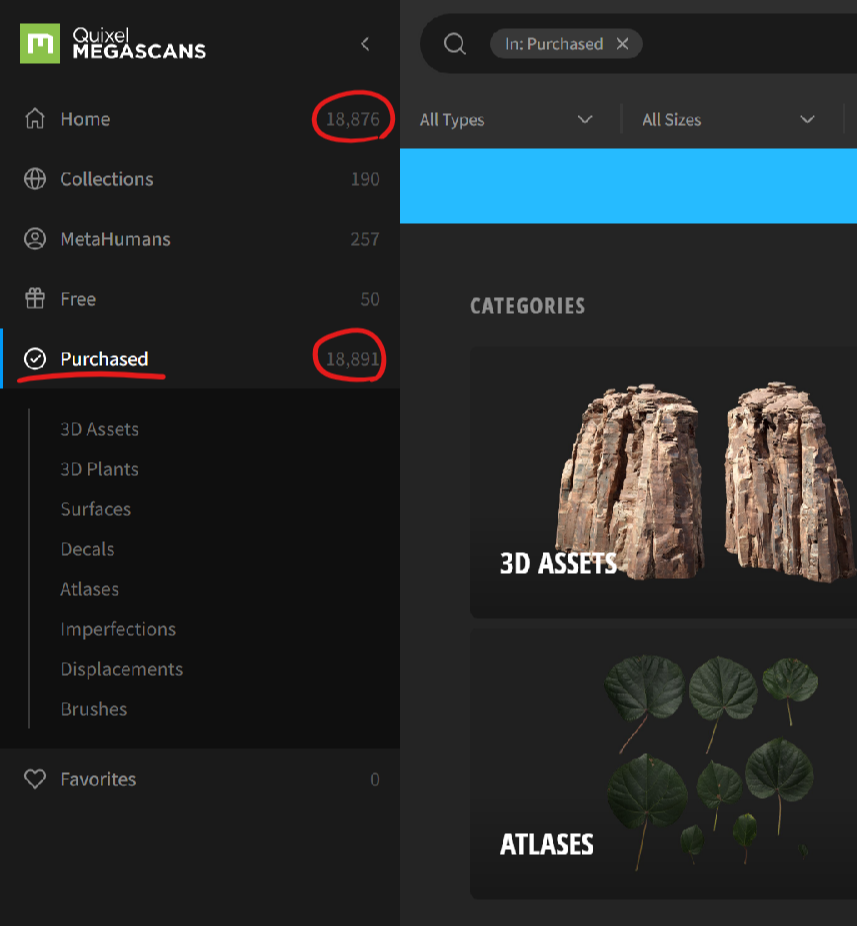Select 3D Assets in the sidebar list
This screenshot has width=857, height=926.
click(x=99, y=429)
